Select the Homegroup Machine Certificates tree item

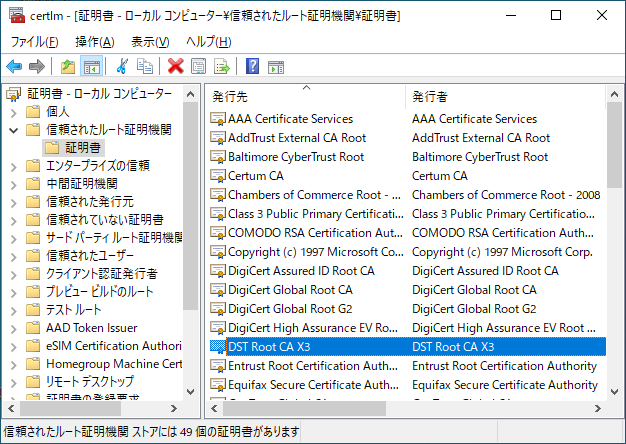pos(114,363)
